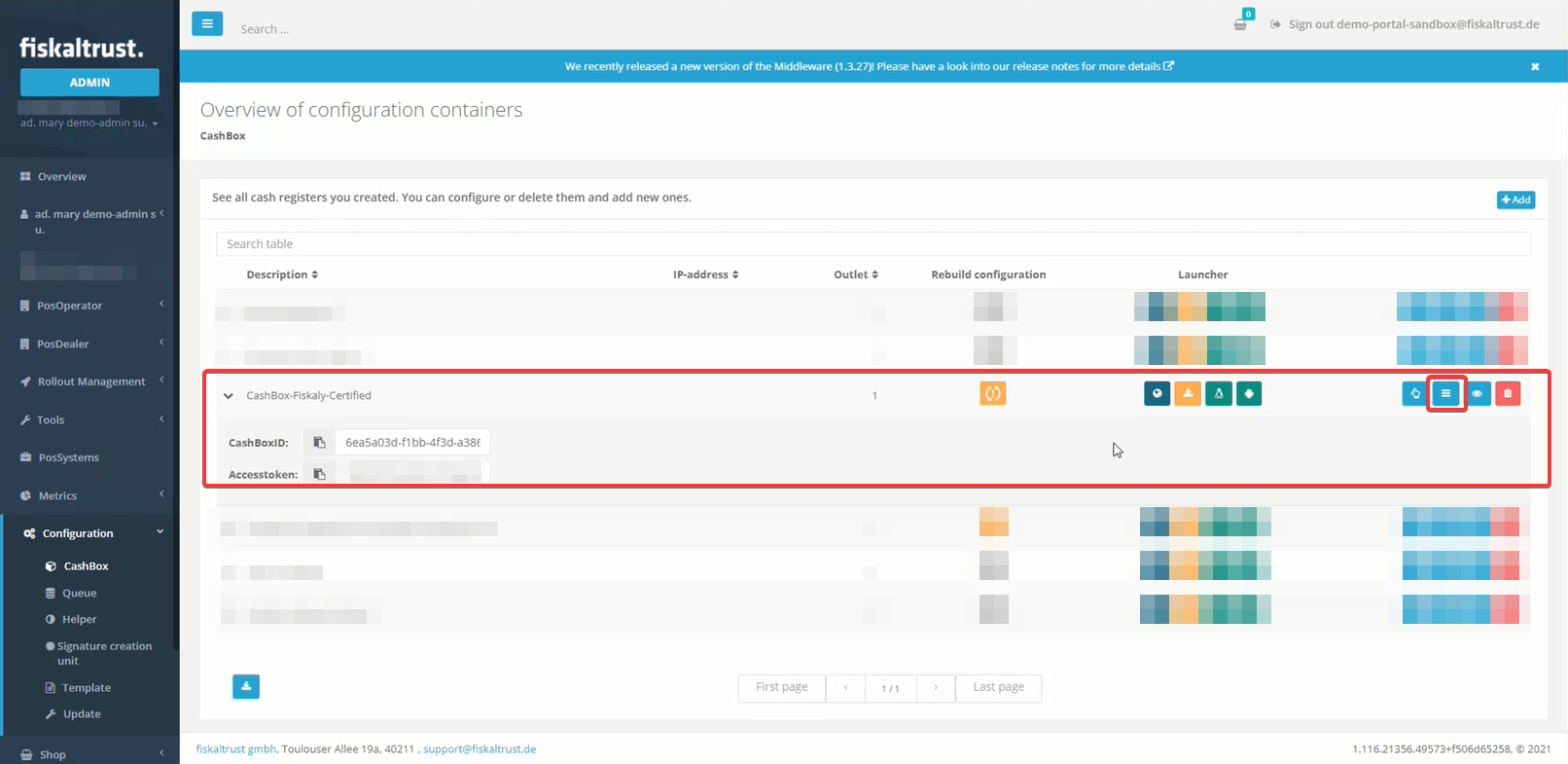Expand the ad. mary demo-admin sidebar menu
Viewport: 1568px width, 764px height.
tap(89, 221)
